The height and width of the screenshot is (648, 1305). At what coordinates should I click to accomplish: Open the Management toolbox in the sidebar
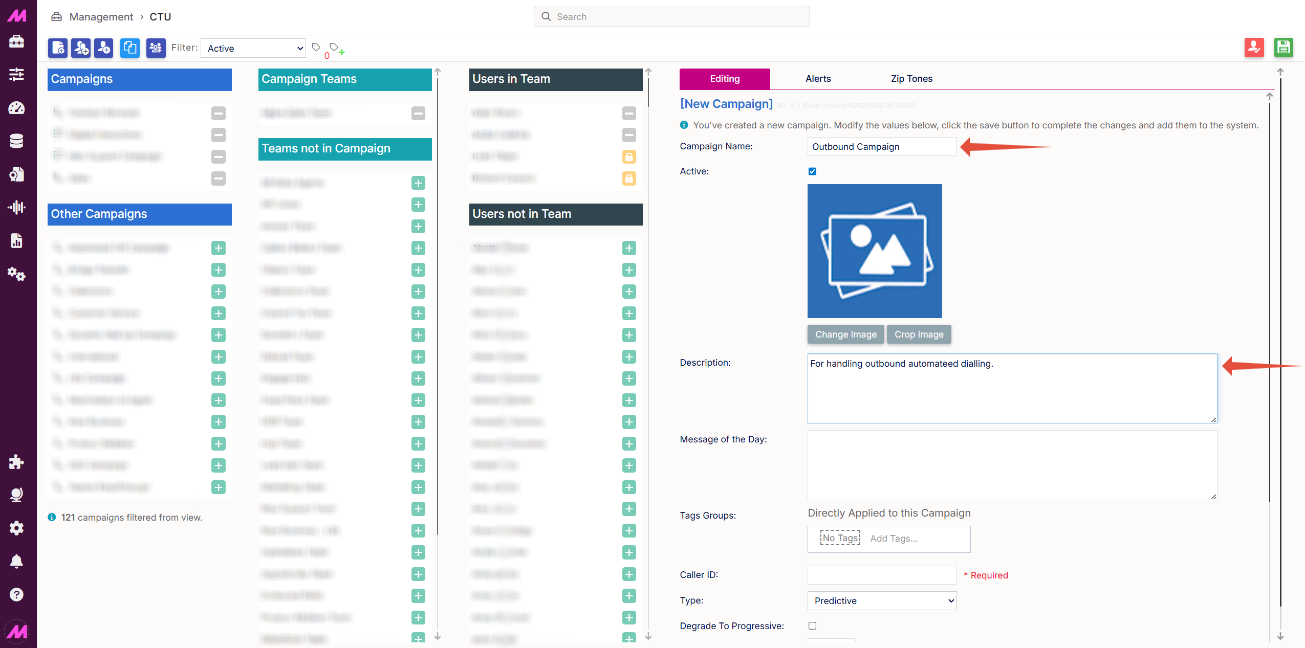click(x=16, y=42)
